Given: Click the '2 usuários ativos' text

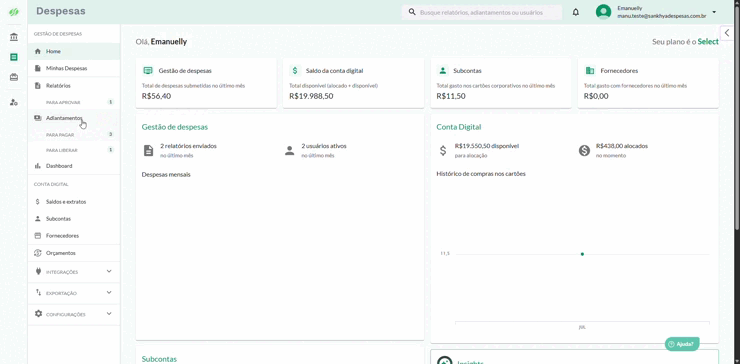Looking at the screenshot, I should [324, 146].
